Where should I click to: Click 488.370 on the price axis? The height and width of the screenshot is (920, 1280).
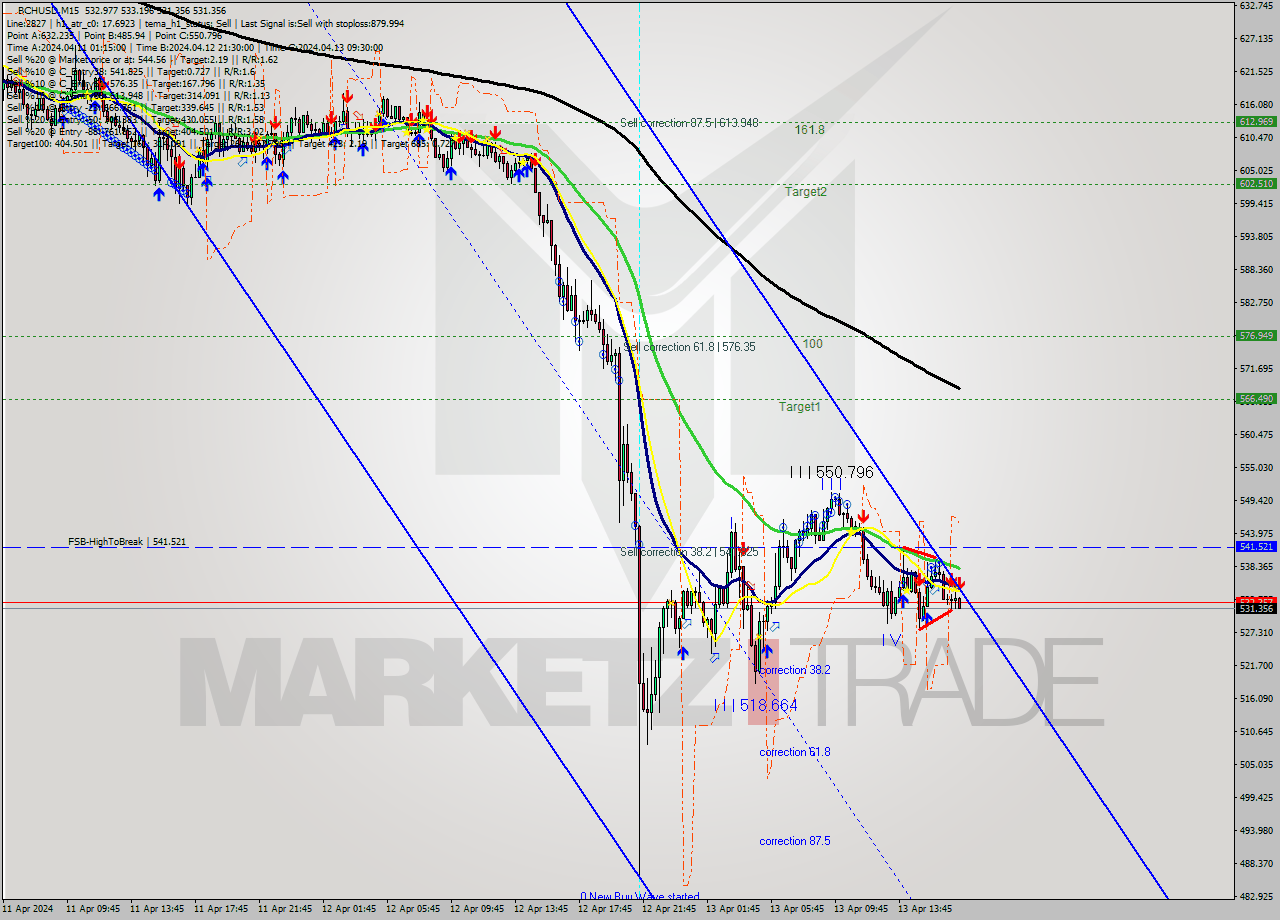pos(1256,864)
